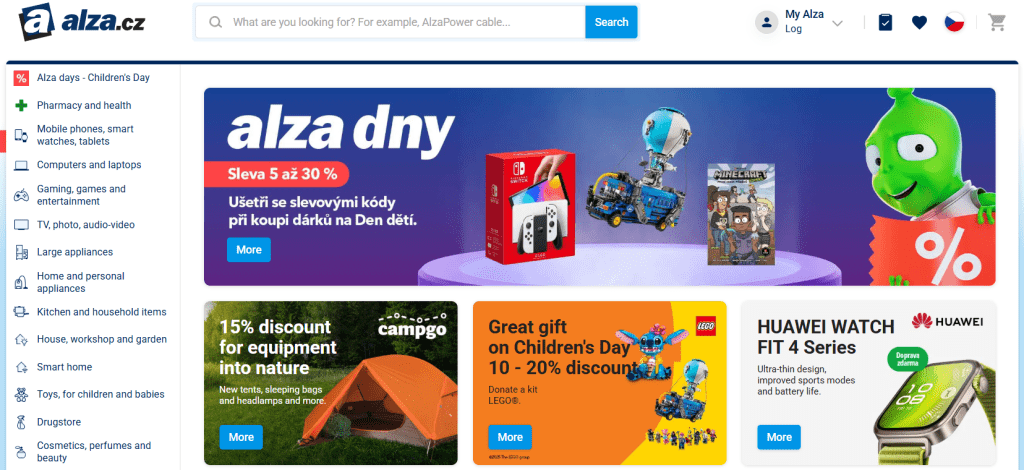Expand the My Alza dropdown chevron
This screenshot has height=470, width=1024.
pyautogui.click(x=837, y=24)
